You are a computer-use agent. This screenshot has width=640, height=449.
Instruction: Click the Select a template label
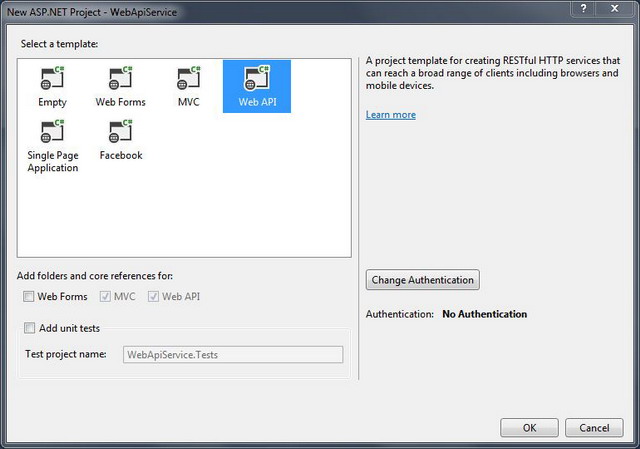59,44
